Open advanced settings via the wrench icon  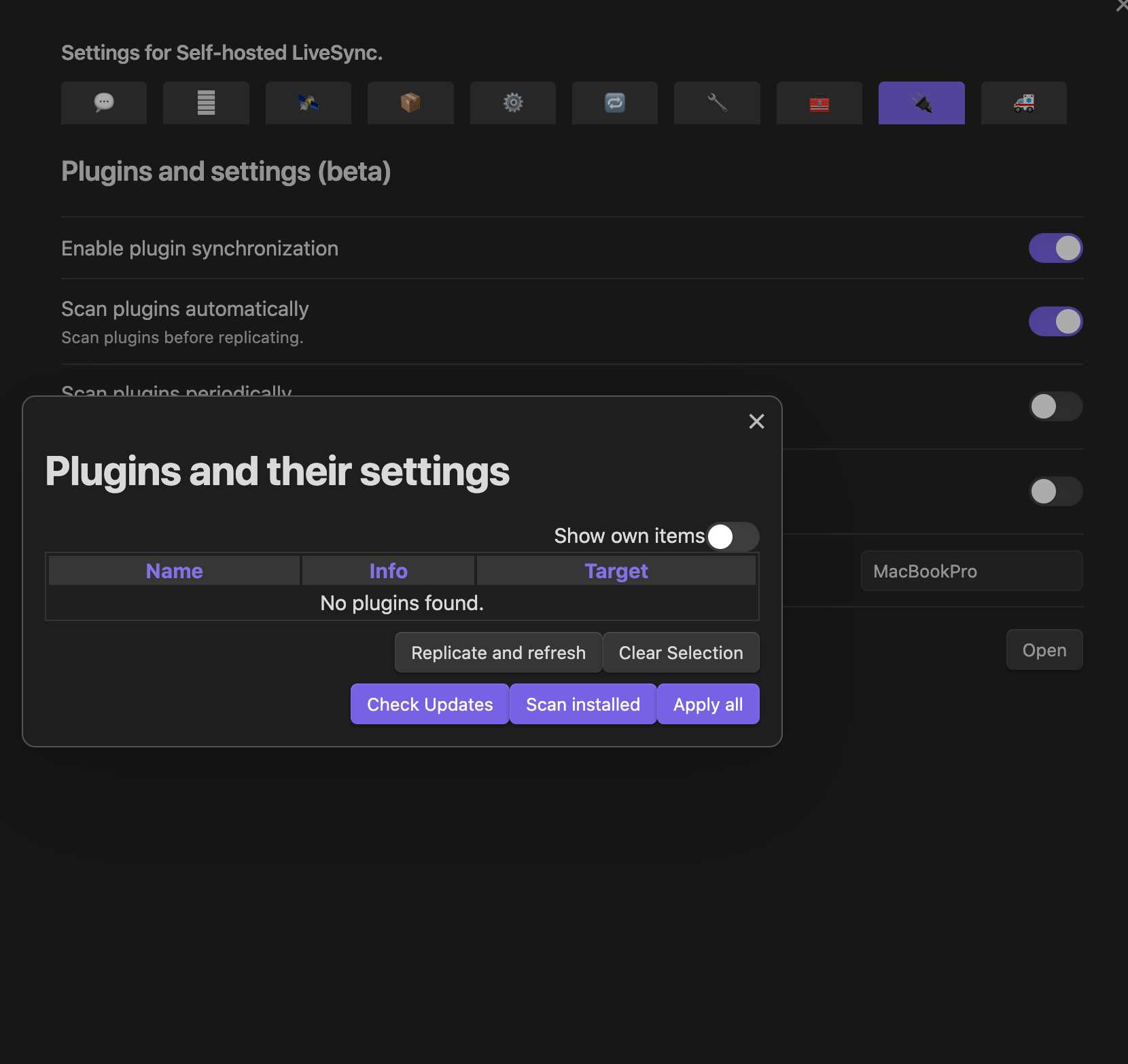(717, 103)
